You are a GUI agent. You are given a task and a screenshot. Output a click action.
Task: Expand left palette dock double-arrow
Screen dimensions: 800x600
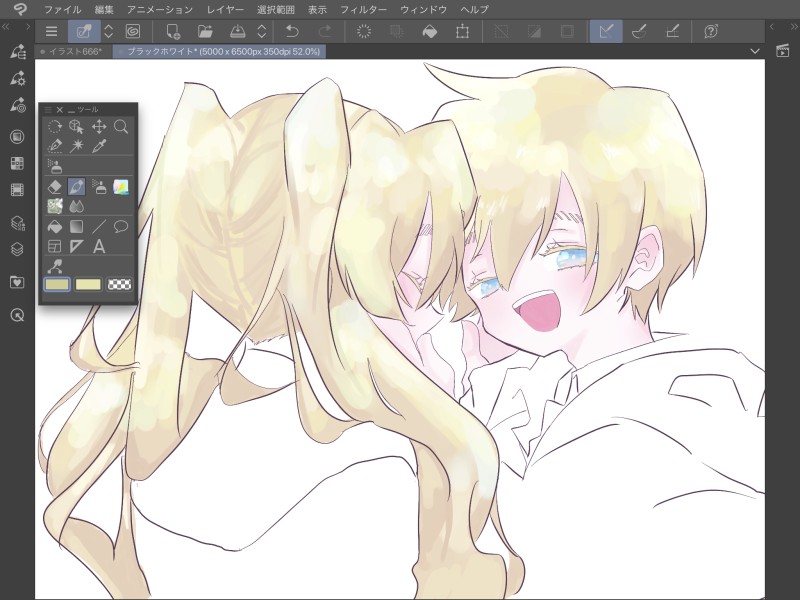[6, 27]
